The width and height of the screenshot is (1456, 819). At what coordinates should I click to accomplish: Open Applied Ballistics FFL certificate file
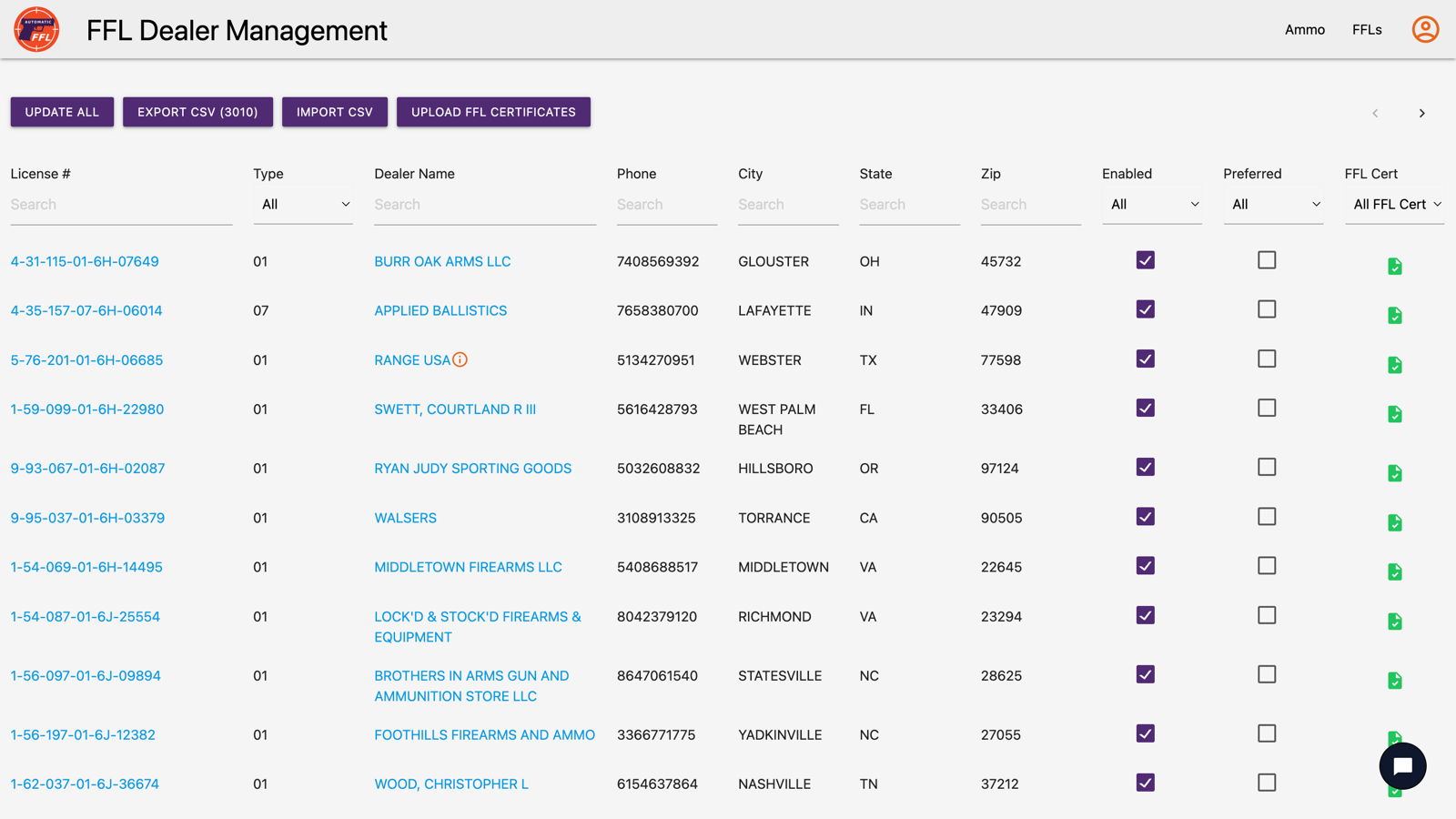[1395, 315]
